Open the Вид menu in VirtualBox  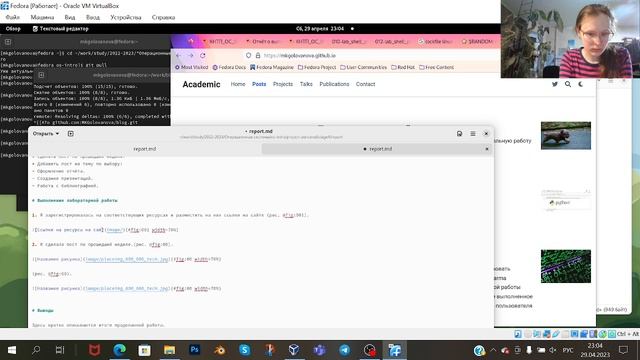click(69, 18)
